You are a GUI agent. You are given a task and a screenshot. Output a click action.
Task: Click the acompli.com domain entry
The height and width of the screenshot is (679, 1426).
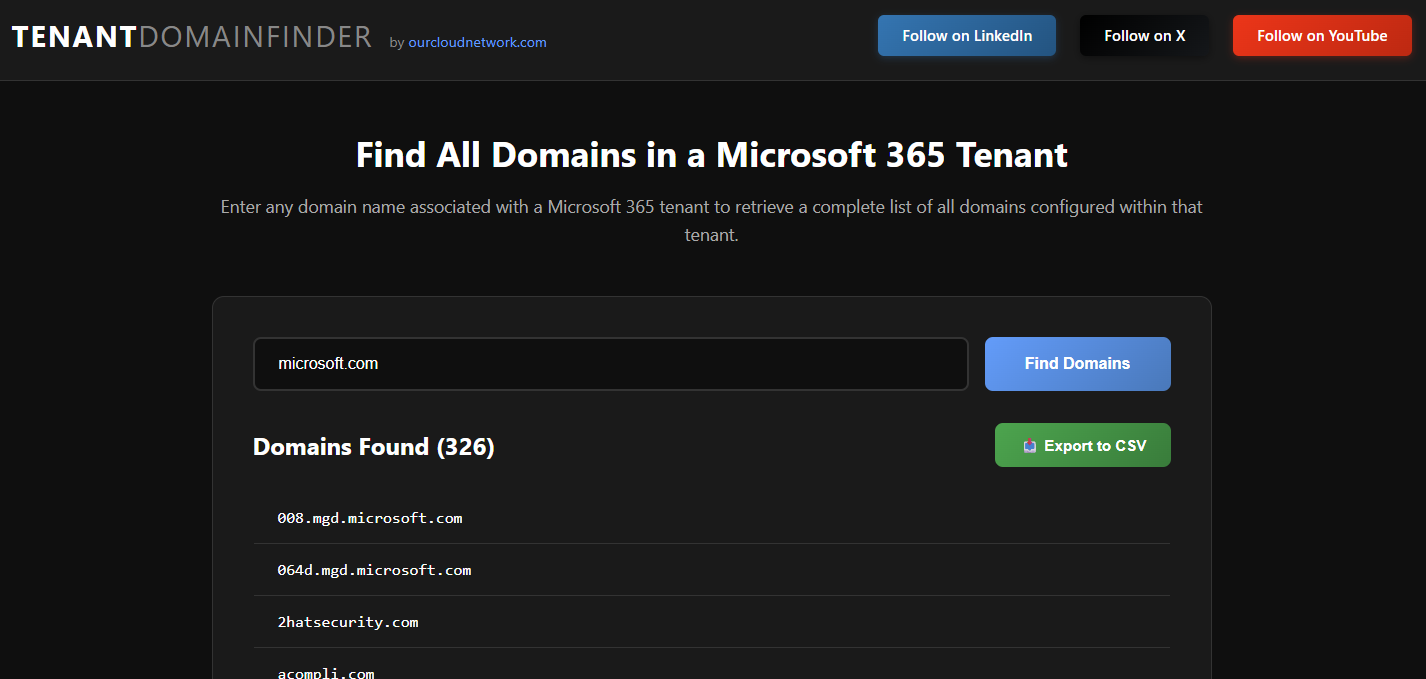(x=326, y=673)
